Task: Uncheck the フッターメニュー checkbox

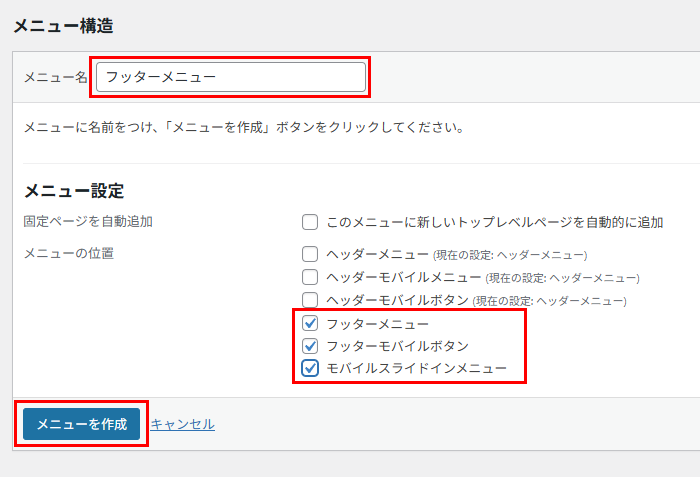Action: (310, 323)
